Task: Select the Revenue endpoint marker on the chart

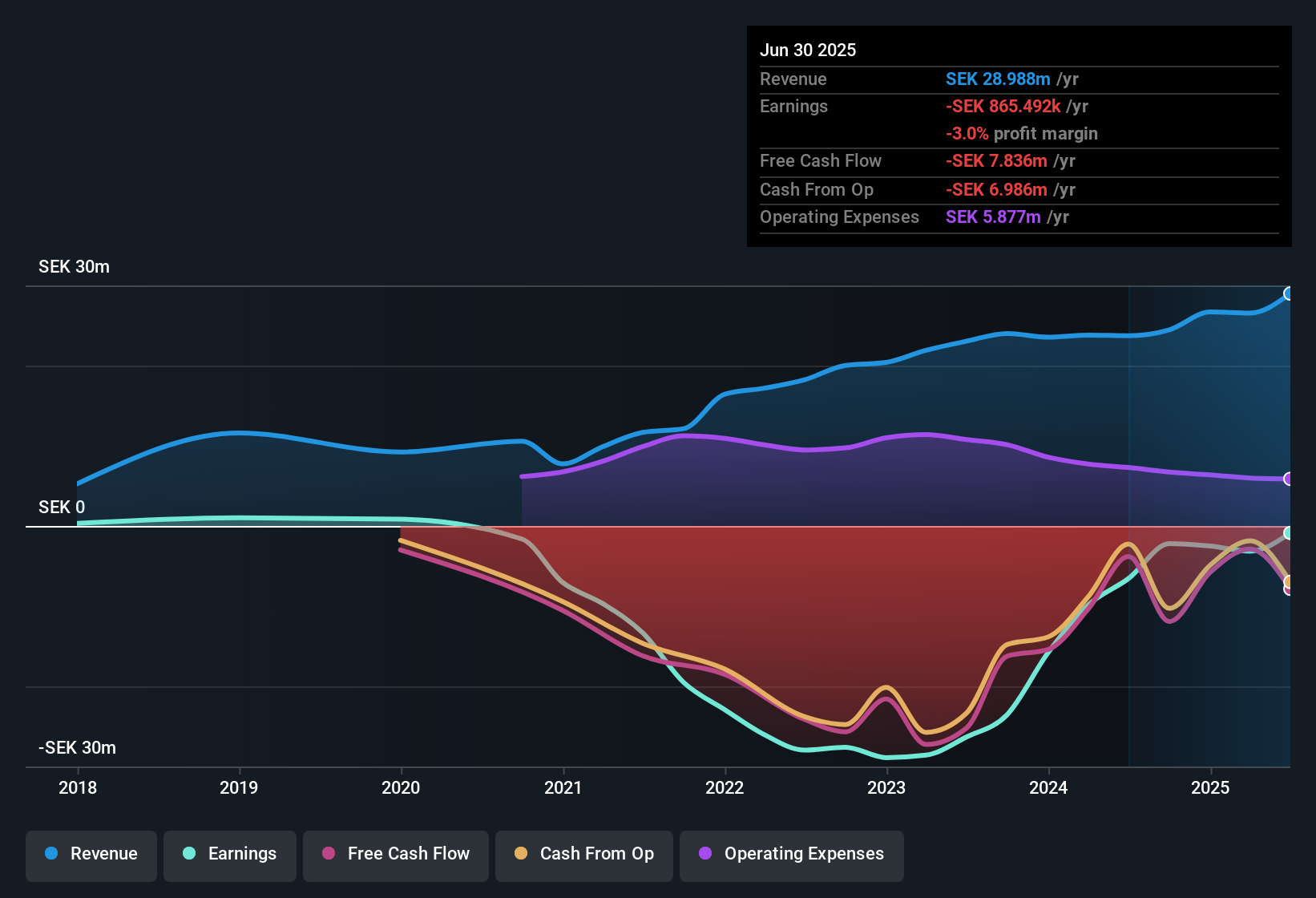Action: coord(1289,295)
